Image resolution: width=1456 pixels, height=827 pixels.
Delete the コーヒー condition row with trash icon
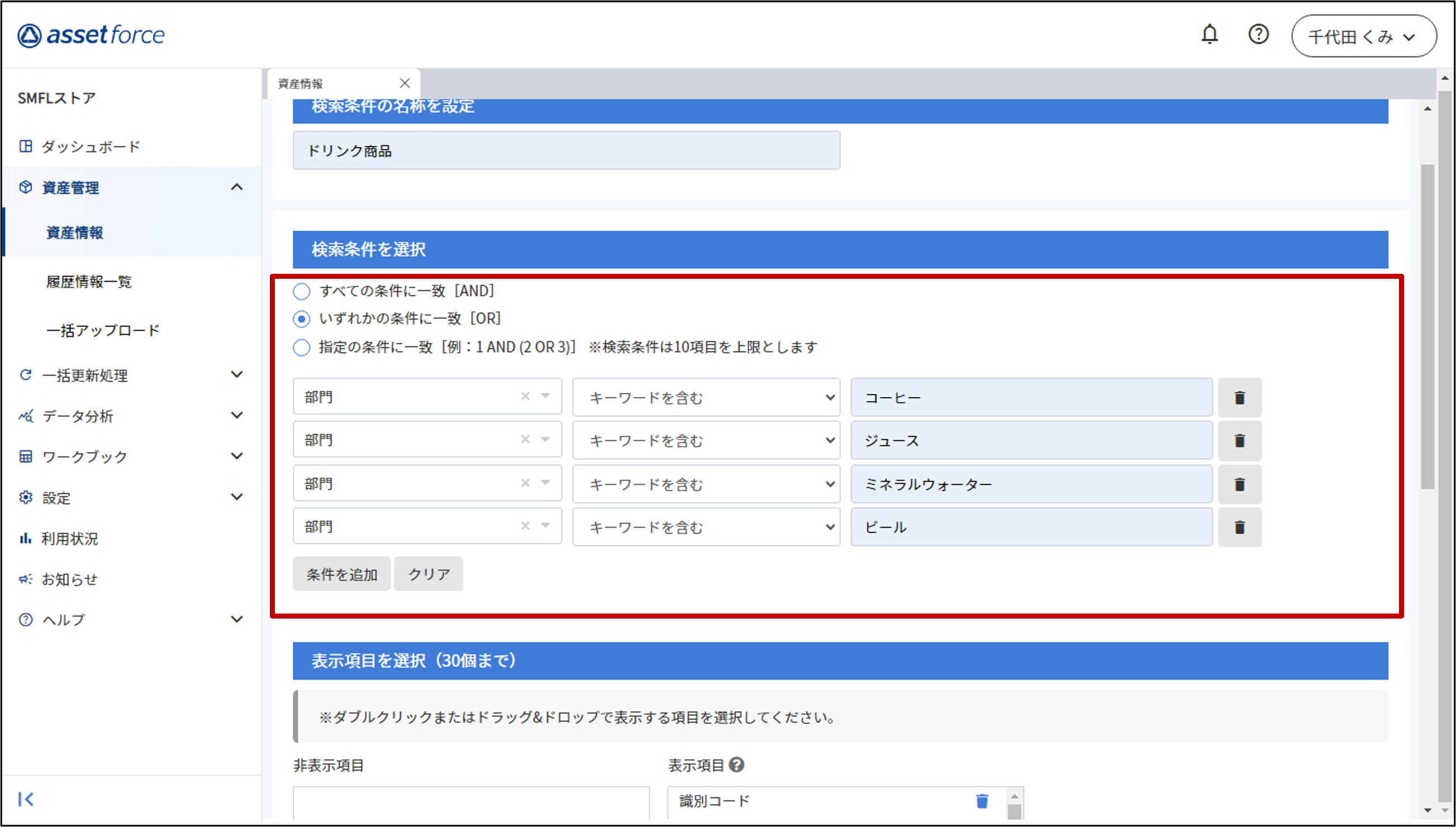(x=1240, y=398)
